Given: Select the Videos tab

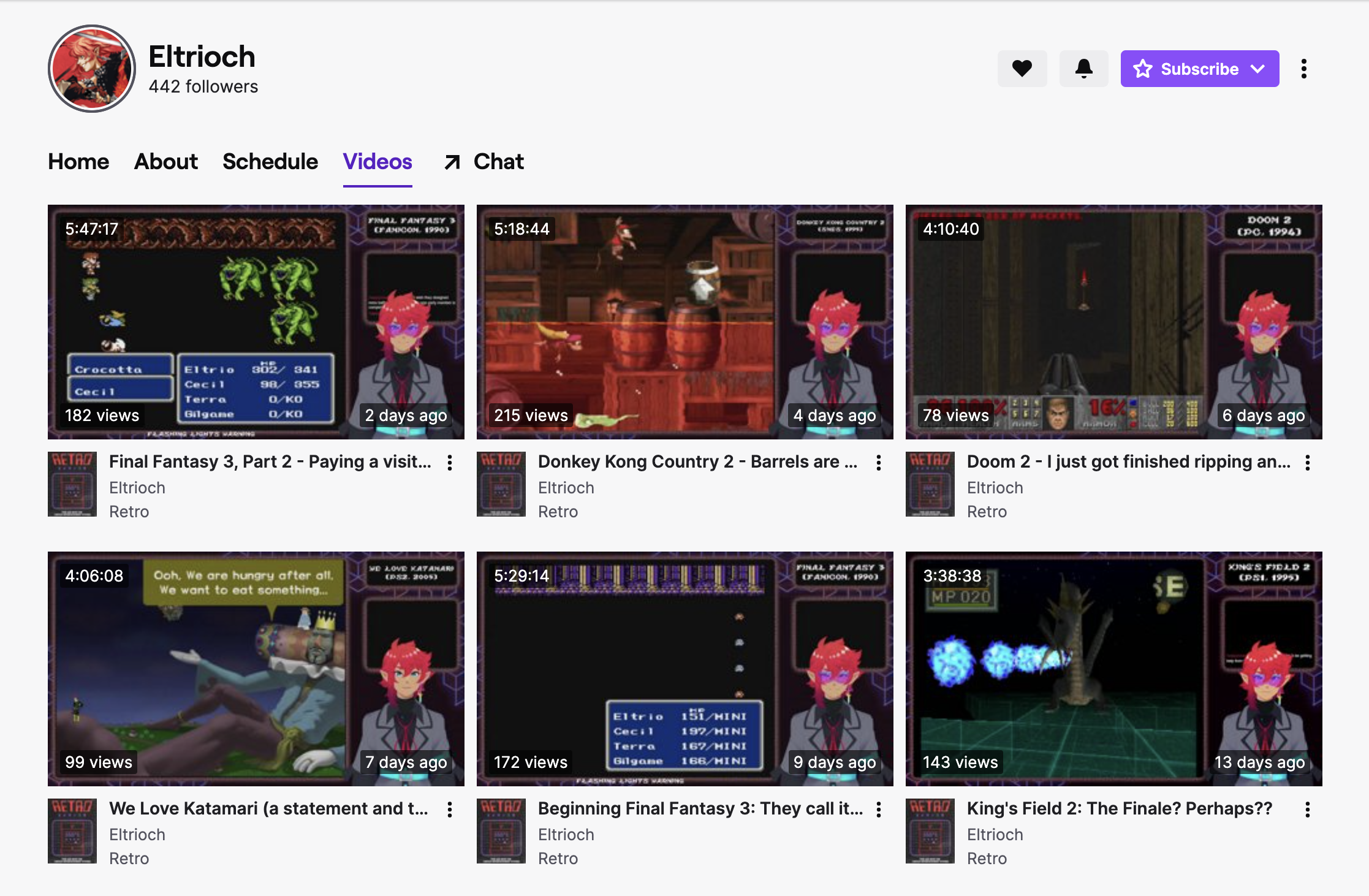Looking at the screenshot, I should tap(377, 162).
